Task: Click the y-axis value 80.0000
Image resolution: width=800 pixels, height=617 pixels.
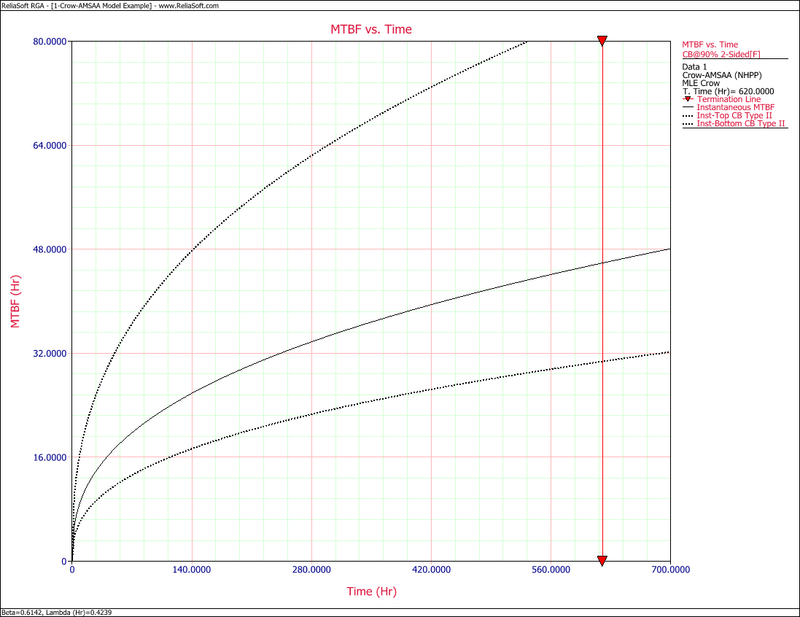Action: pyautogui.click(x=50, y=42)
